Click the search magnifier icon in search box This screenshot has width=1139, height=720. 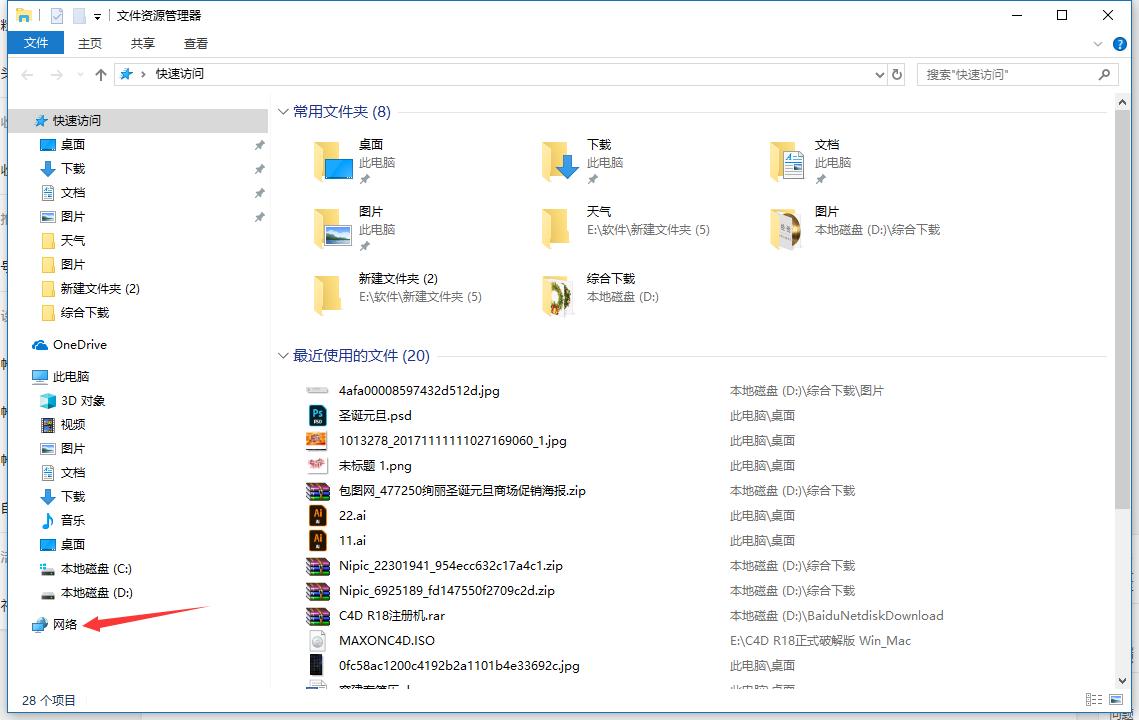point(1104,74)
